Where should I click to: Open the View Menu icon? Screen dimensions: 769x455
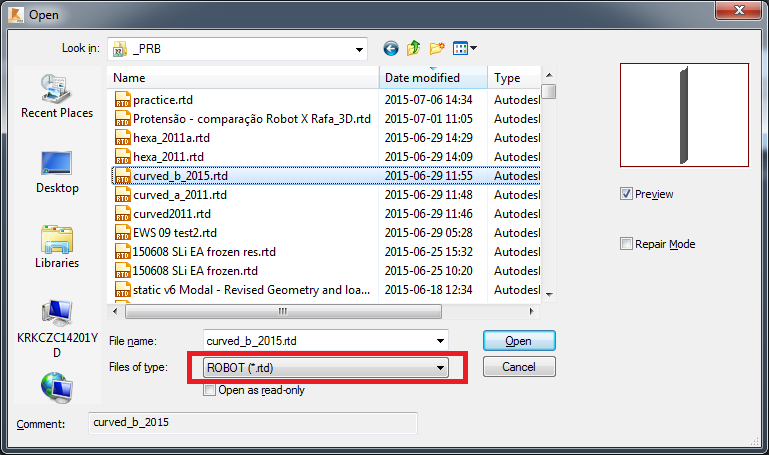[464, 48]
